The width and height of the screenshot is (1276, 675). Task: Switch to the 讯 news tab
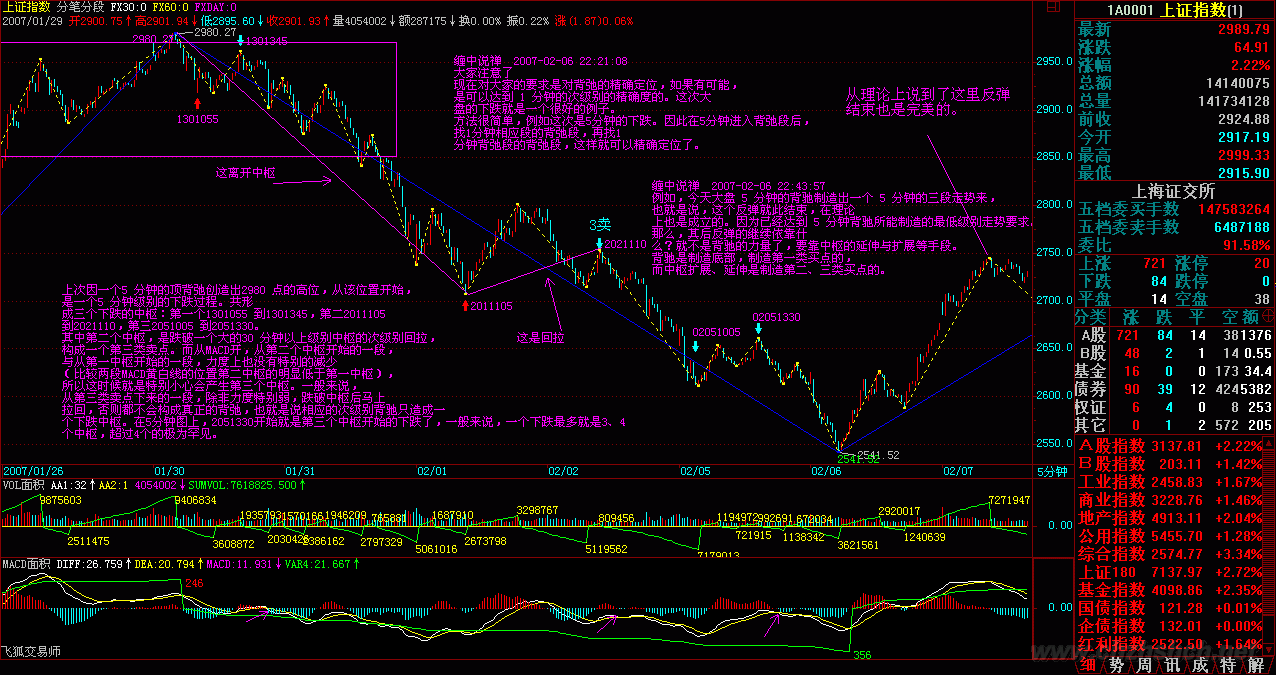click(x=1174, y=665)
